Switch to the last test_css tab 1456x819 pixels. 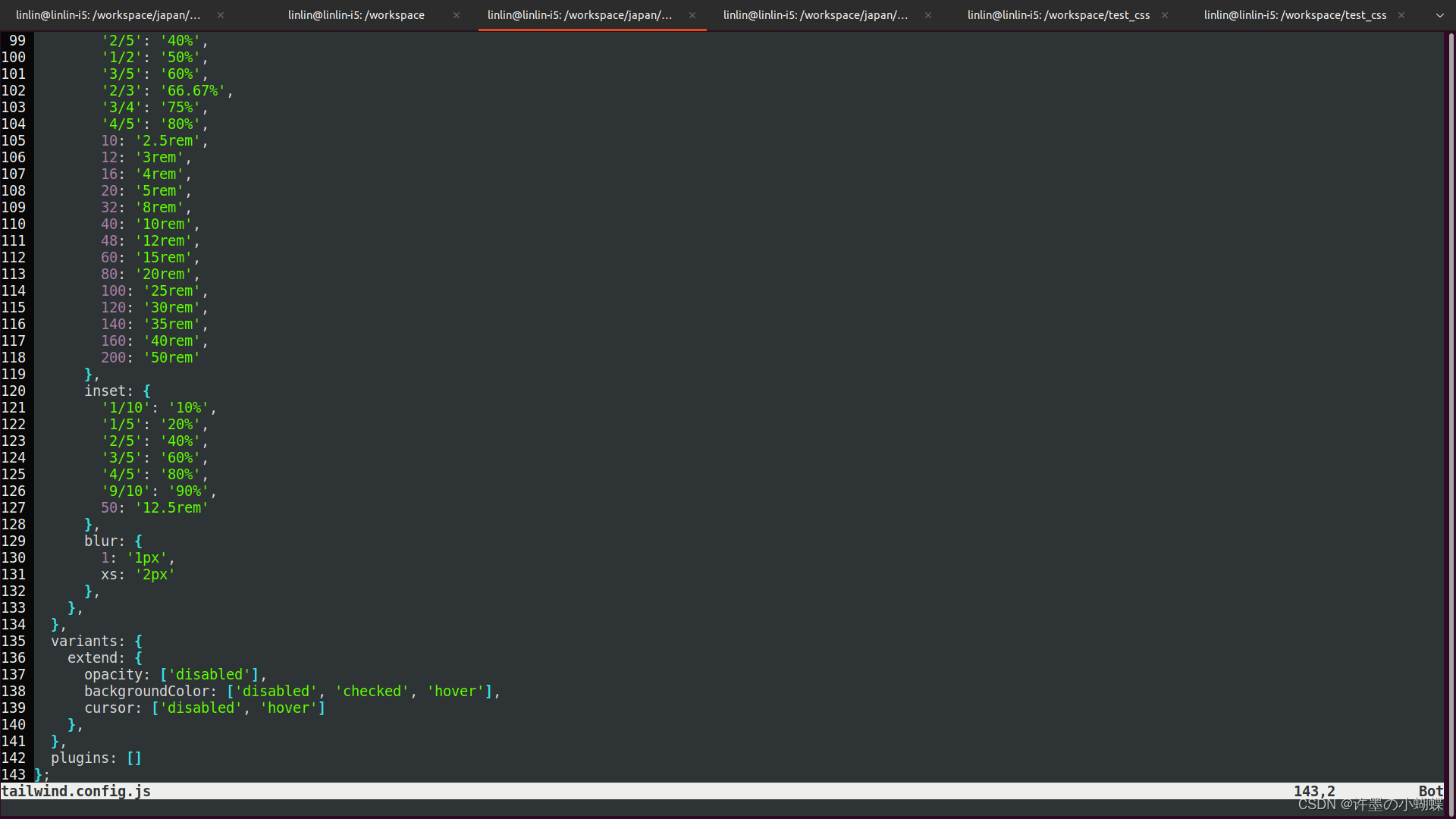point(1294,15)
